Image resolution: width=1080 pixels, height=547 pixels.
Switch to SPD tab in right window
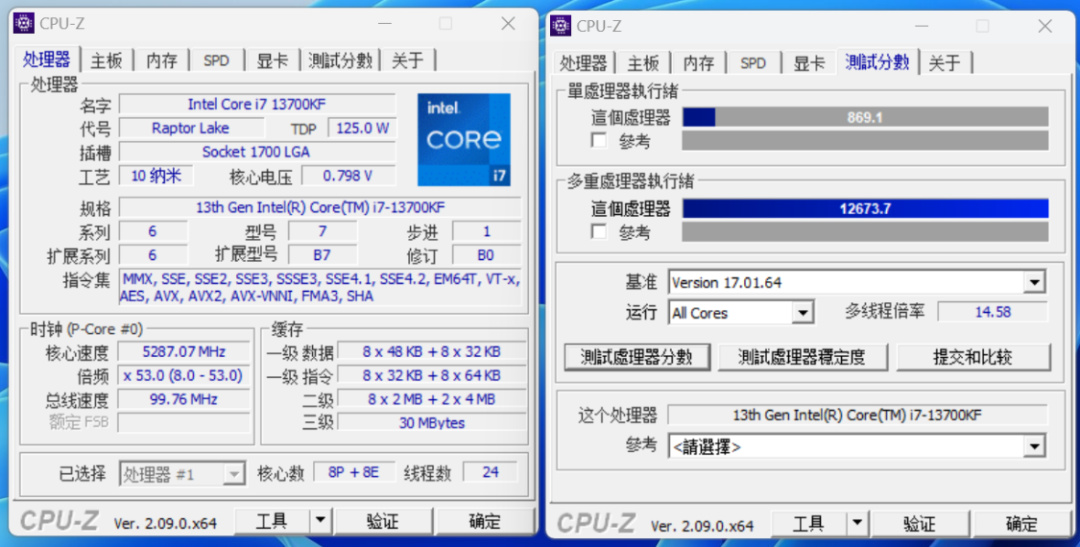[x=753, y=63]
